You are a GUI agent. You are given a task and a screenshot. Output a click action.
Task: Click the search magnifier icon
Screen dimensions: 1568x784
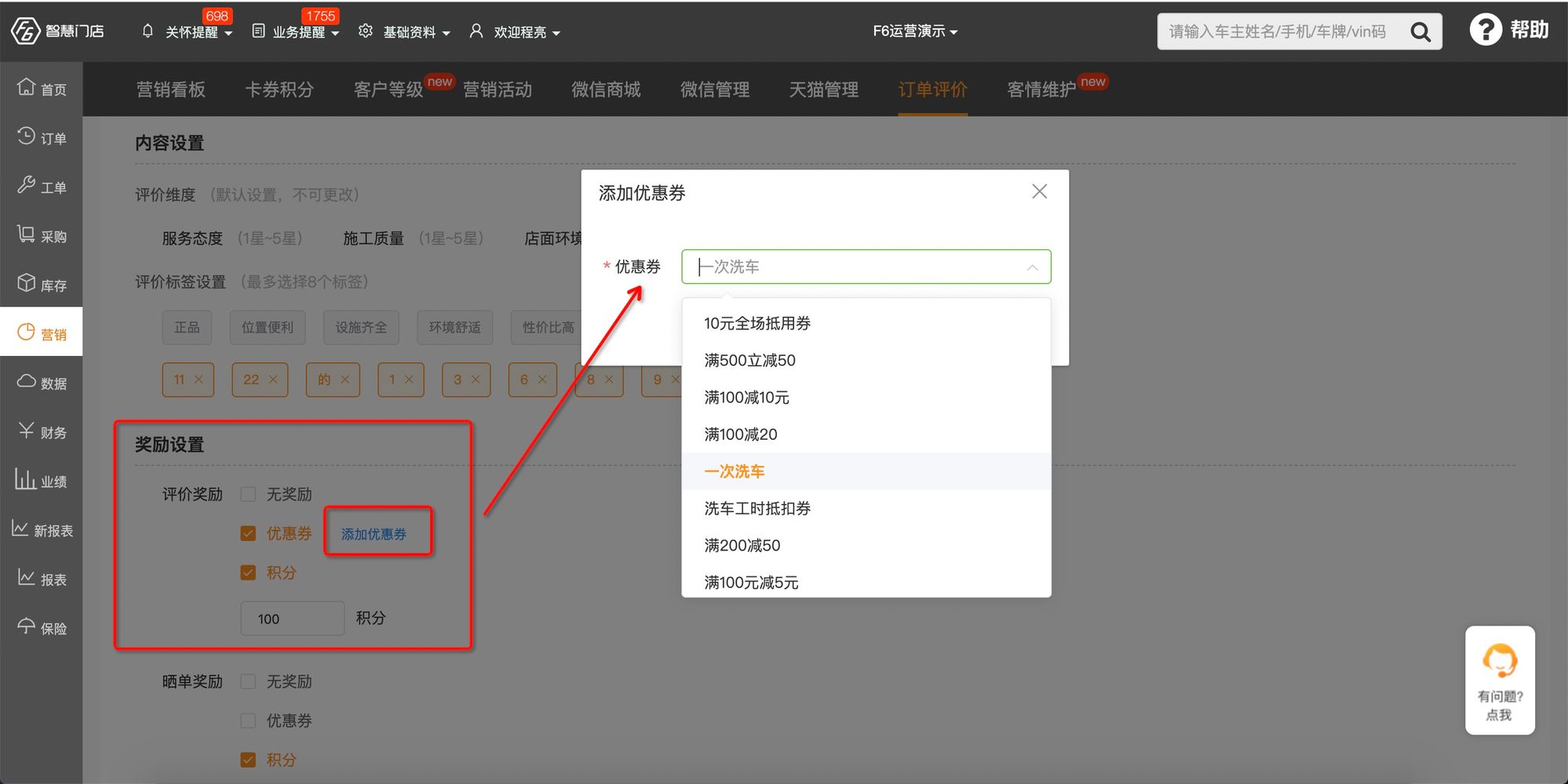pyautogui.click(x=1420, y=32)
